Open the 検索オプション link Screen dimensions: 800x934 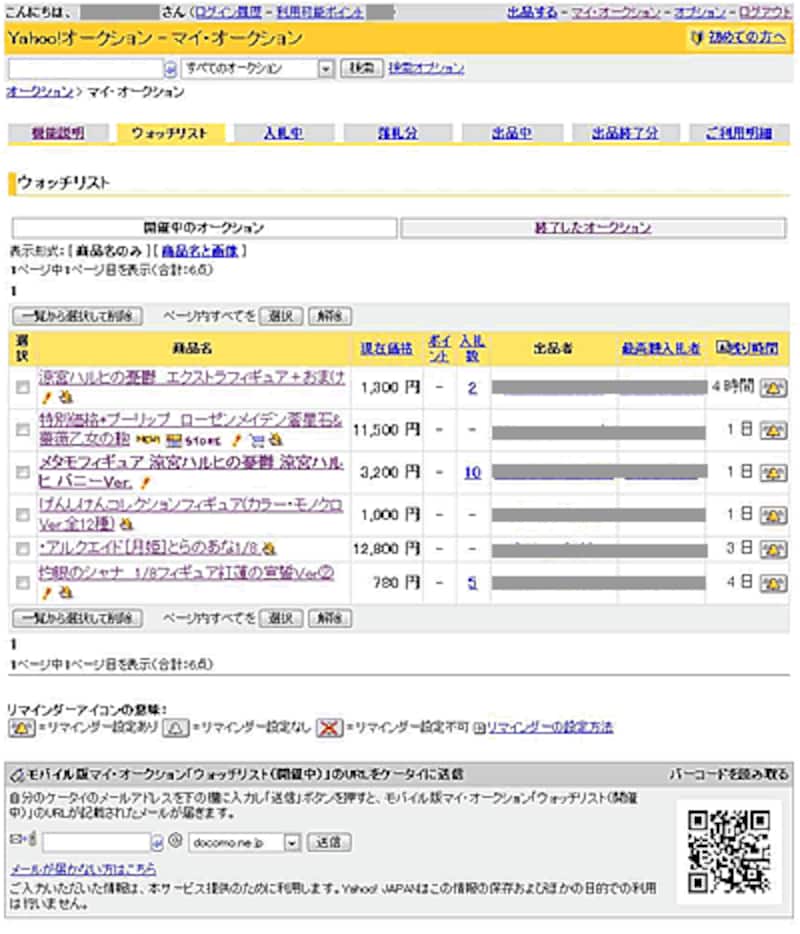[426, 68]
